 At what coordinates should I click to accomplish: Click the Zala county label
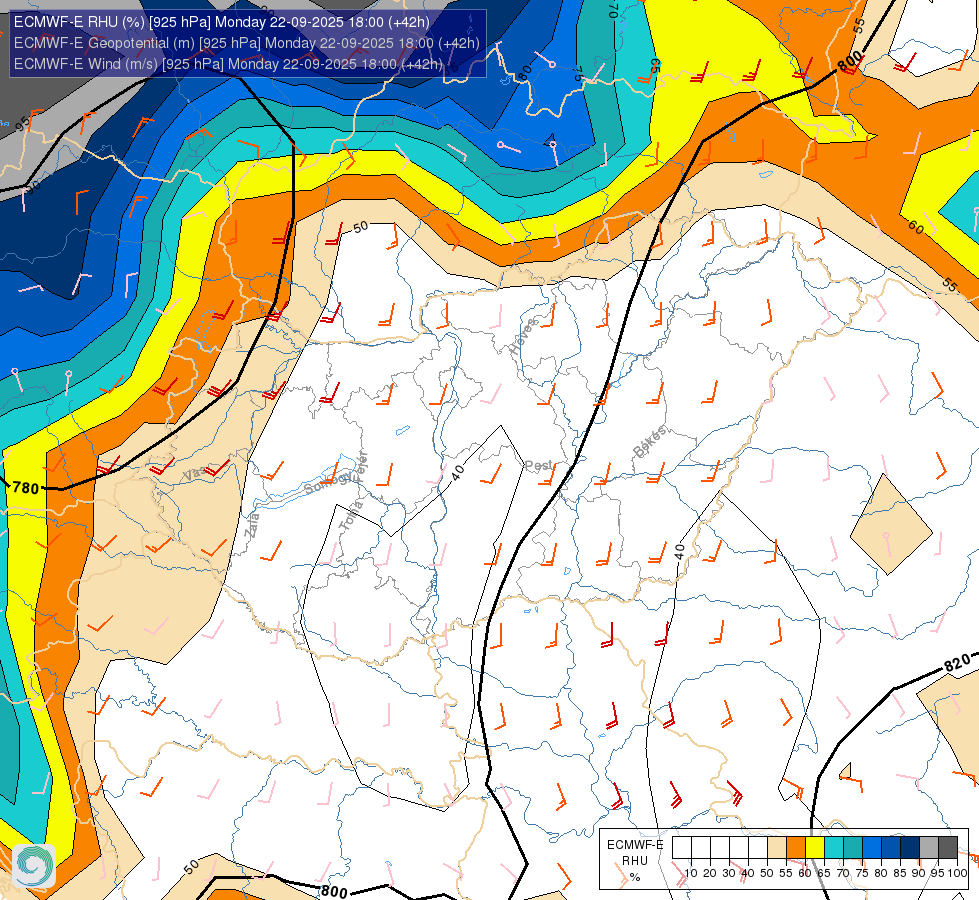pyautogui.click(x=252, y=525)
